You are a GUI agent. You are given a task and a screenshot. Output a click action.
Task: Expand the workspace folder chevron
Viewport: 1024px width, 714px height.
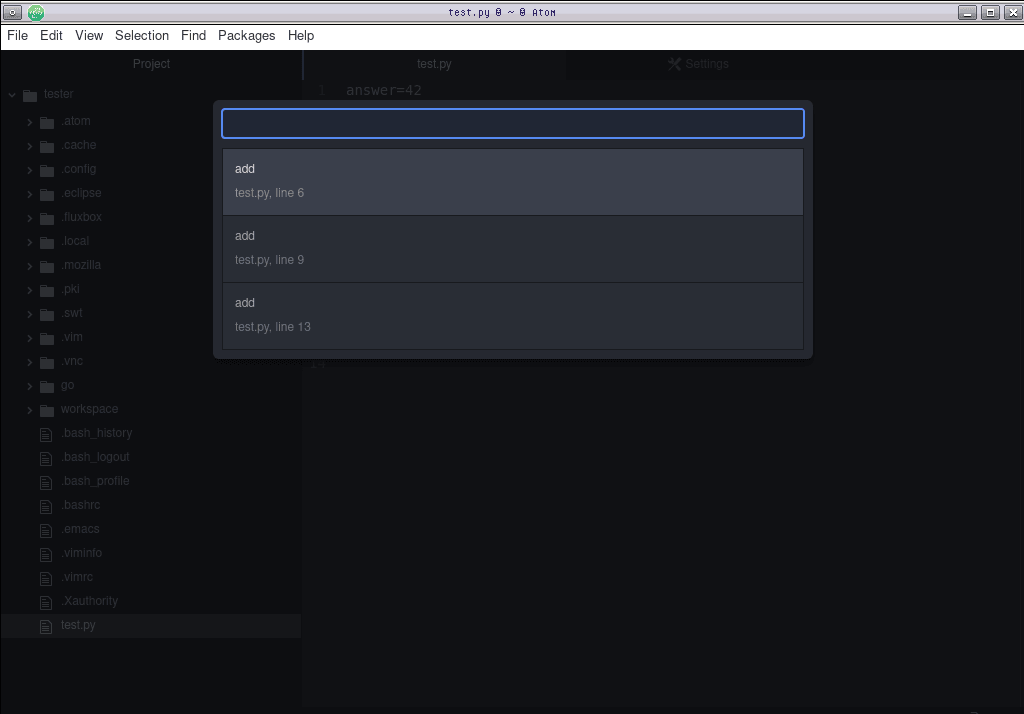[29, 410]
